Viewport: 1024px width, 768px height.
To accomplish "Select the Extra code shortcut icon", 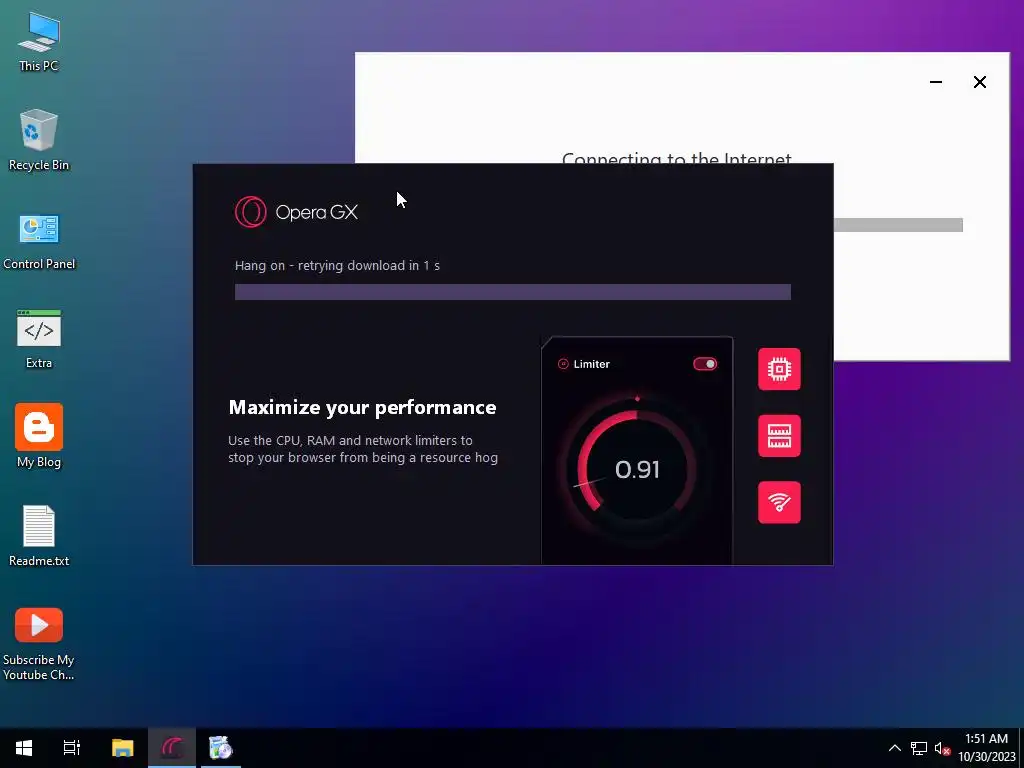I will point(39,340).
